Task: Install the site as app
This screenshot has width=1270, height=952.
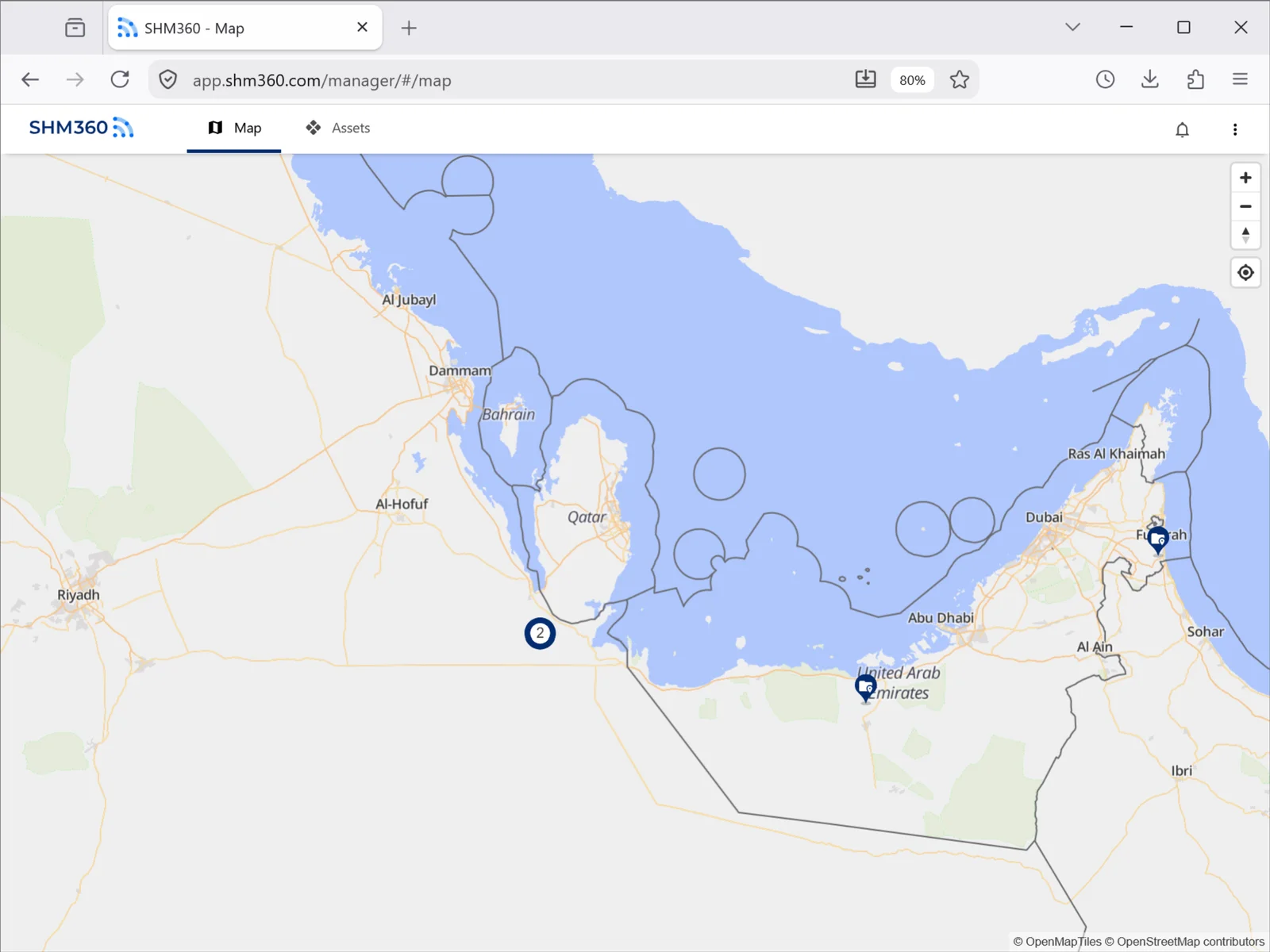Action: (x=865, y=79)
